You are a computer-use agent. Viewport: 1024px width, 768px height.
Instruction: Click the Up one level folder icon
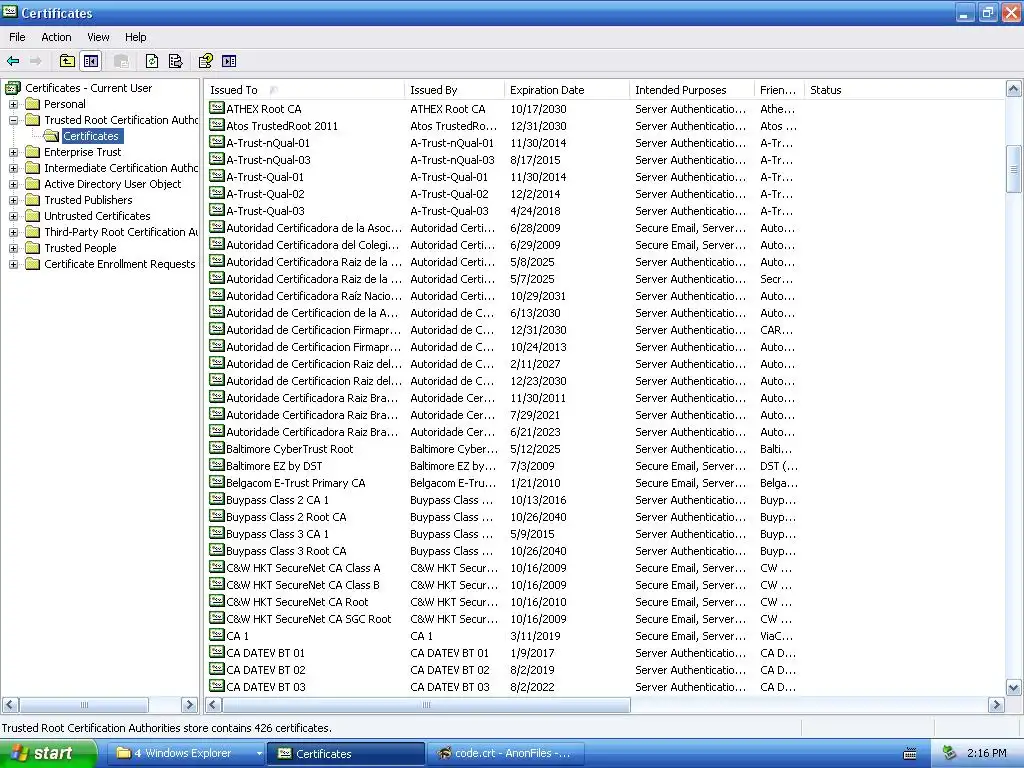point(67,61)
